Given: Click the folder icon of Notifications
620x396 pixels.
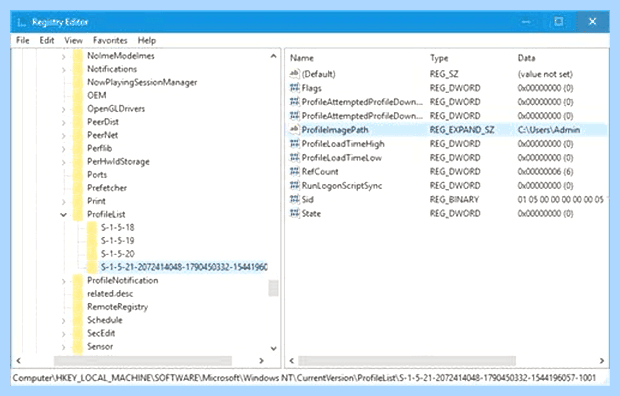Looking at the screenshot, I should tap(78, 69).
